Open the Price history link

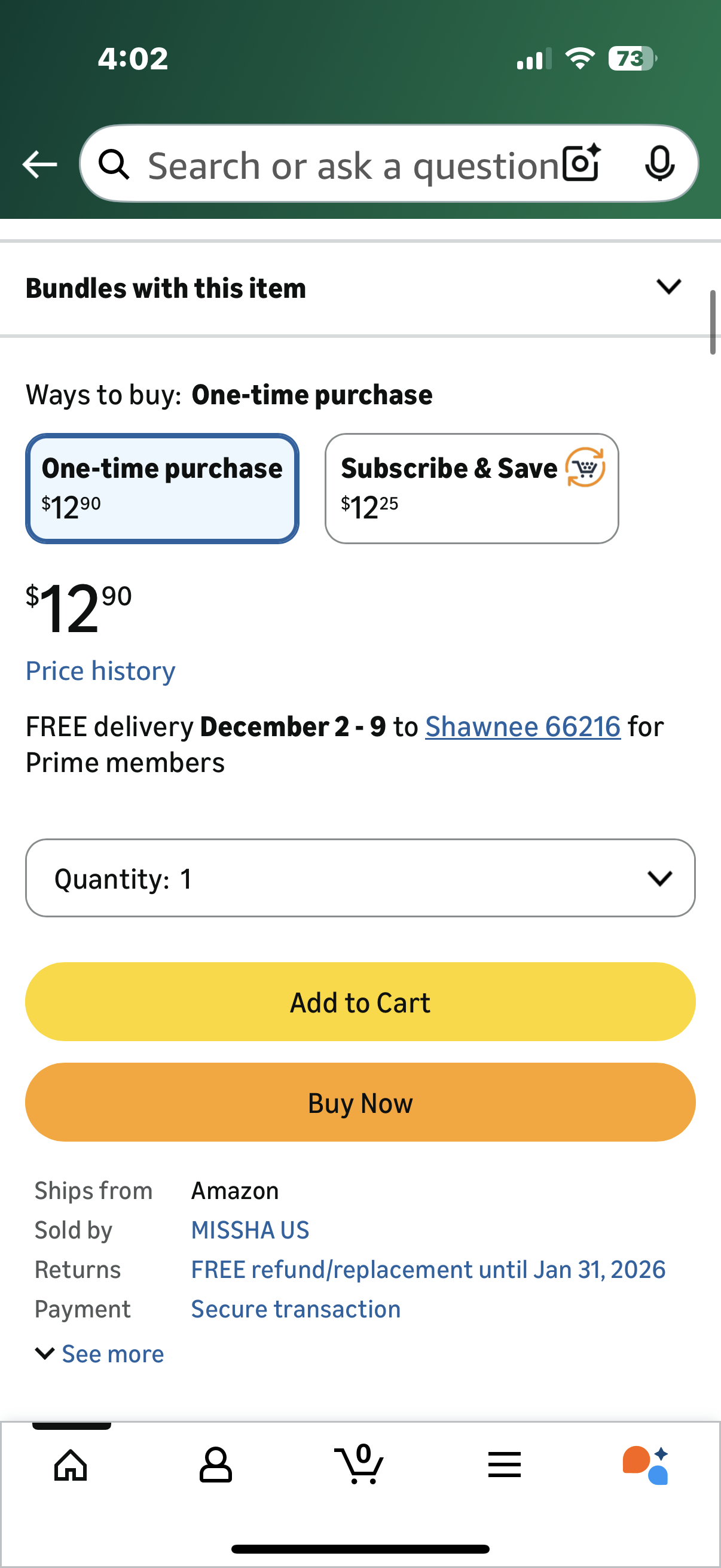pyautogui.click(x=100, y=671)
